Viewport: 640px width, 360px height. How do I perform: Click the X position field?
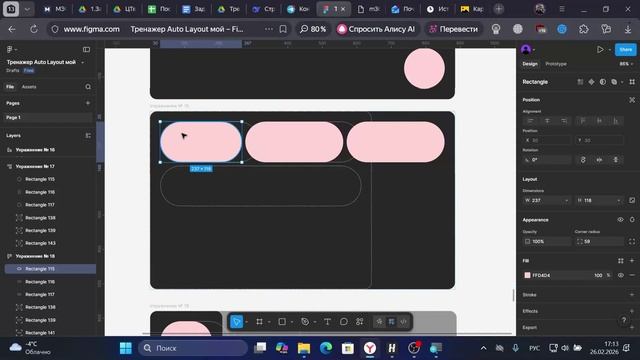547,140
